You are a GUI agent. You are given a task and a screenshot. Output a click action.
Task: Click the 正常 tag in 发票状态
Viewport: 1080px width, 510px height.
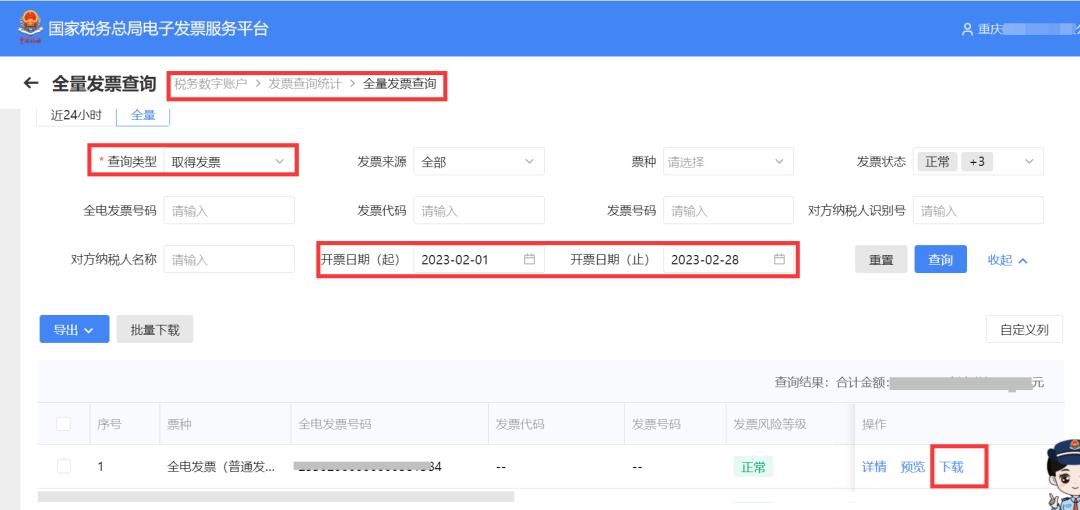click(937, 161)
